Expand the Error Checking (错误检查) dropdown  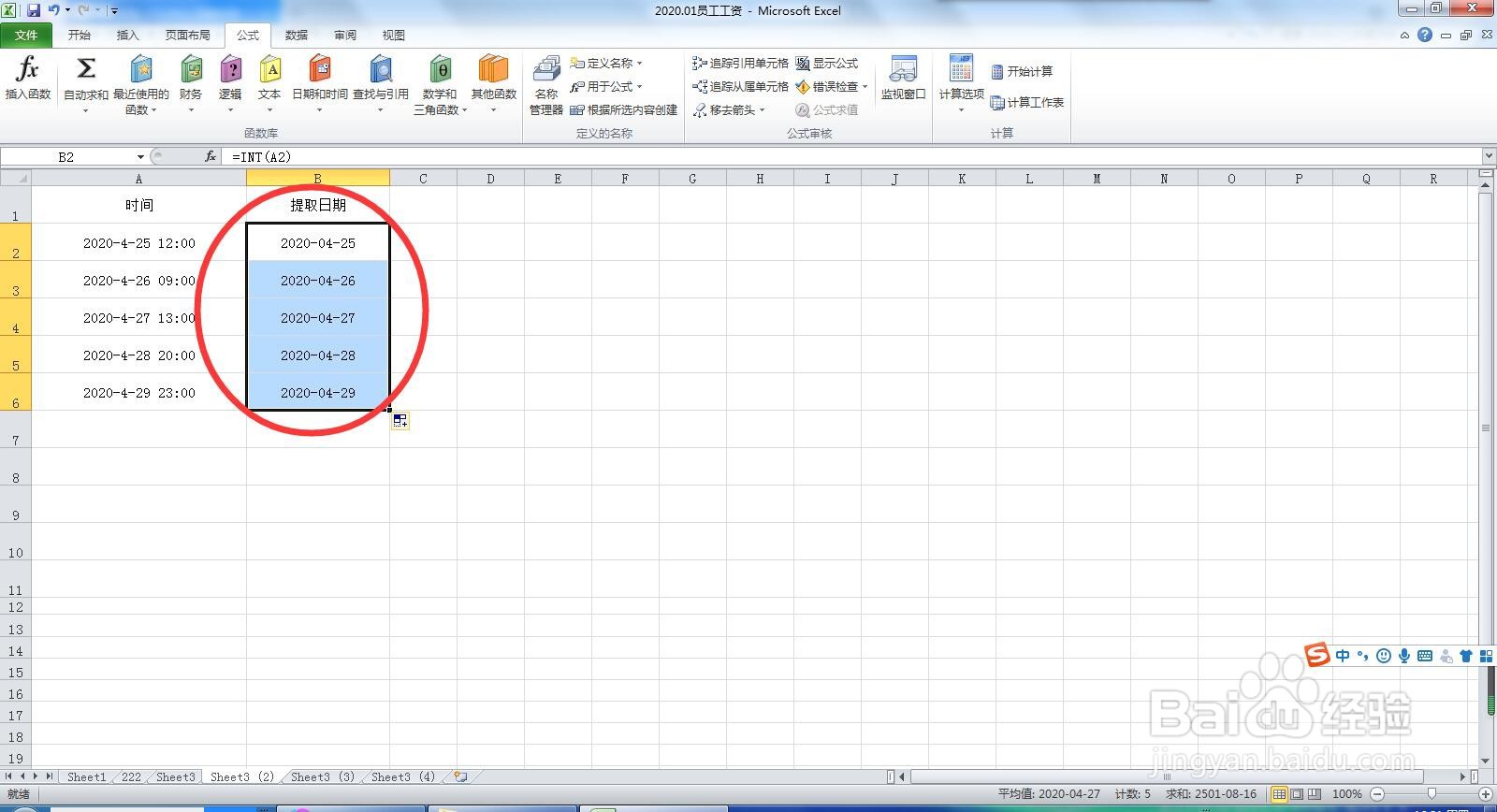pyautogui.click(x=865, y=86)
